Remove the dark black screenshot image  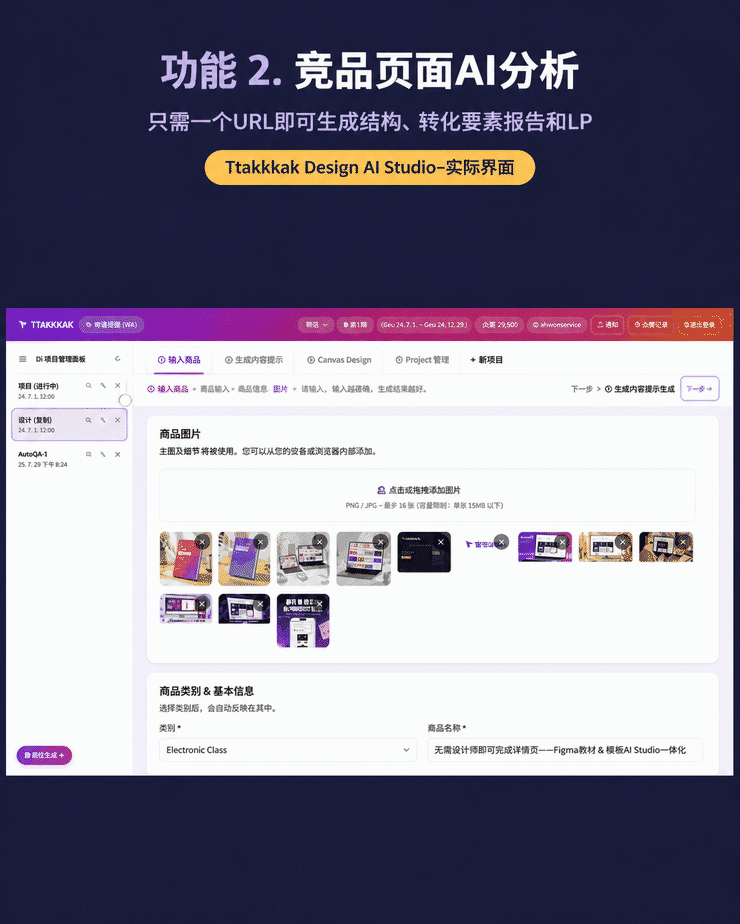tap(441, 542)
